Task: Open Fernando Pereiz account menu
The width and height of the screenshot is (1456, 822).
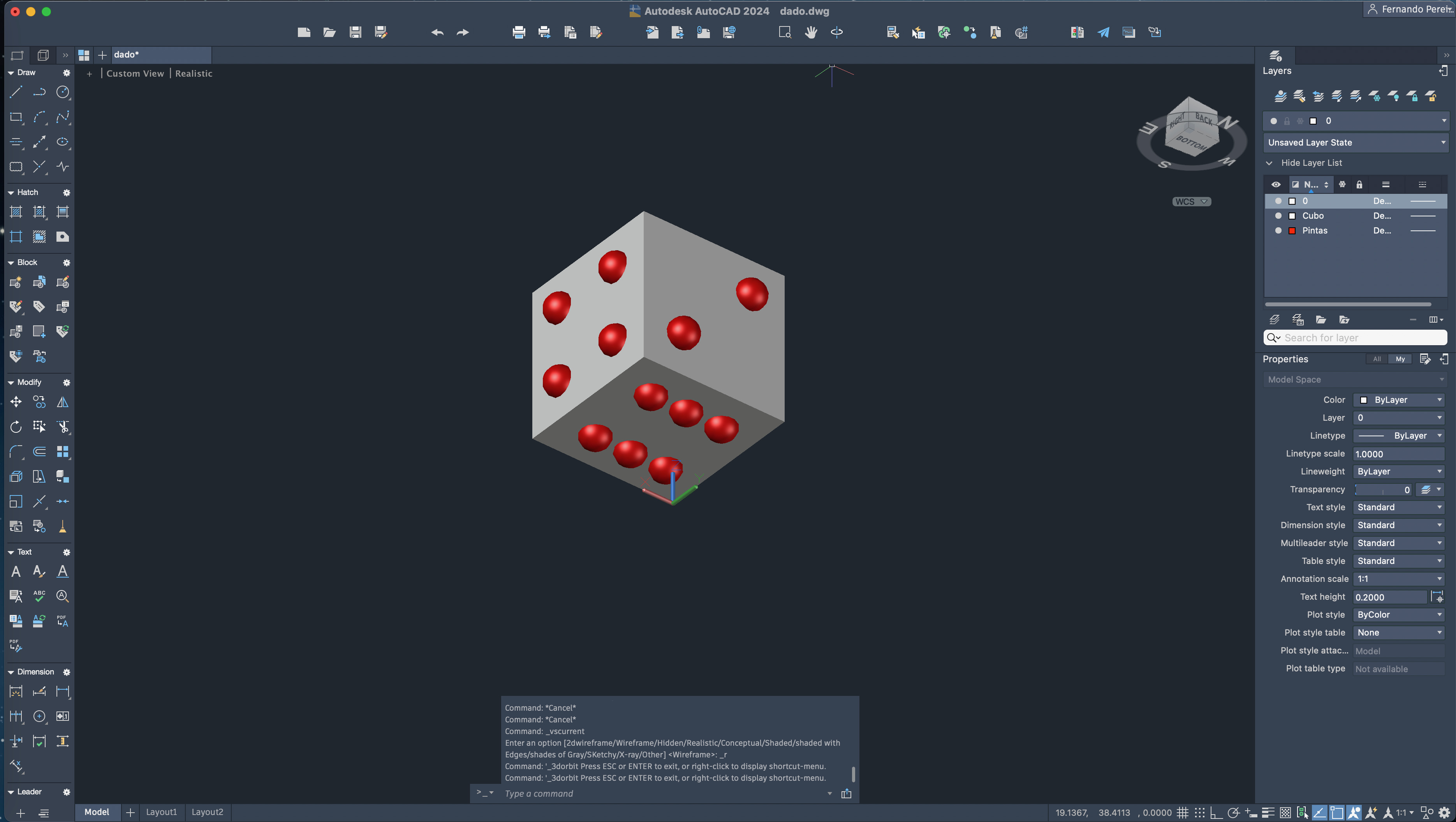Action: (1409, 9)
